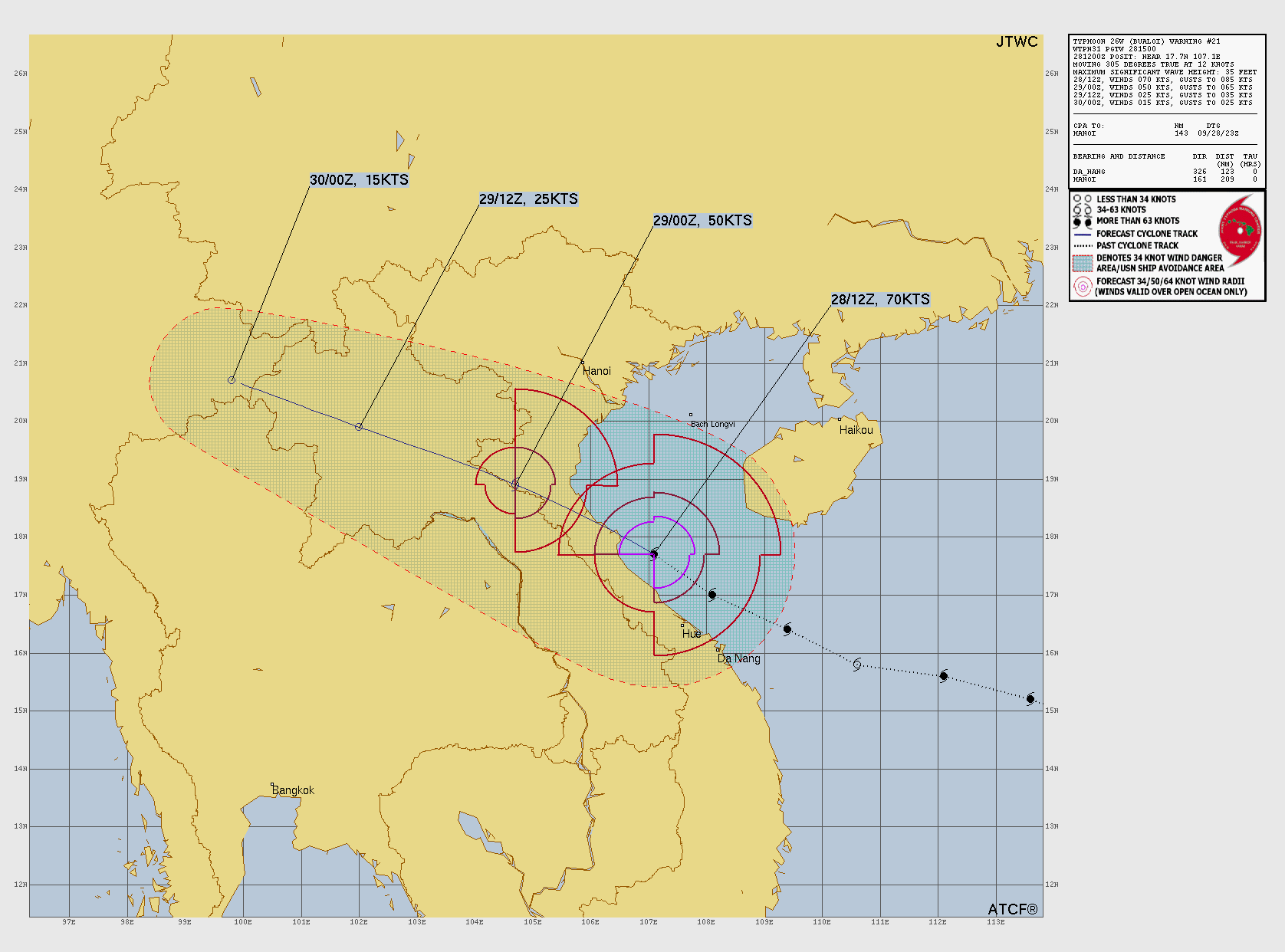This screenshot has height=952, width=1285.
Task: Select the 30/00Z forecast position circle
Action: tap(232, 380)
